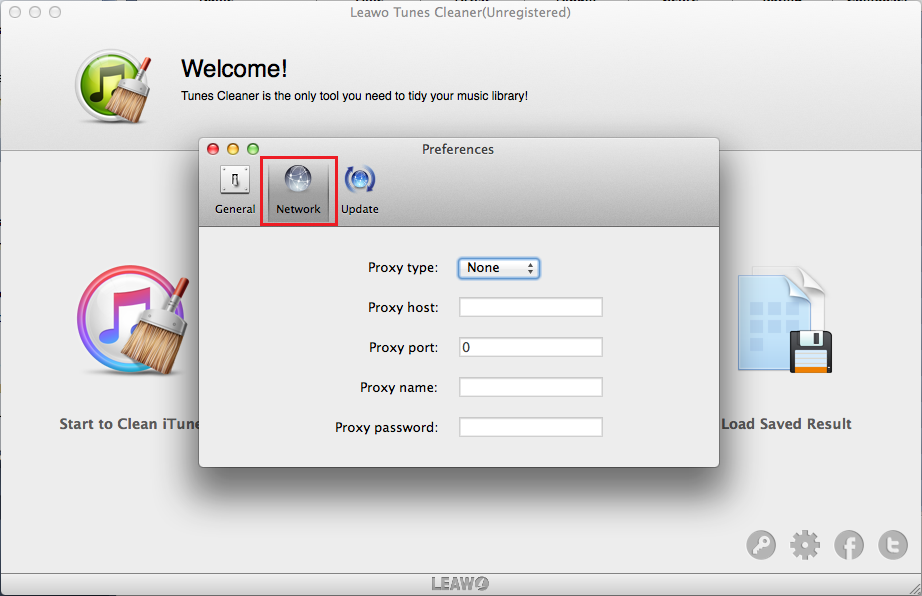Click the gear settings icon
Screen dimensions: 922x596
[x=805, y=545]
